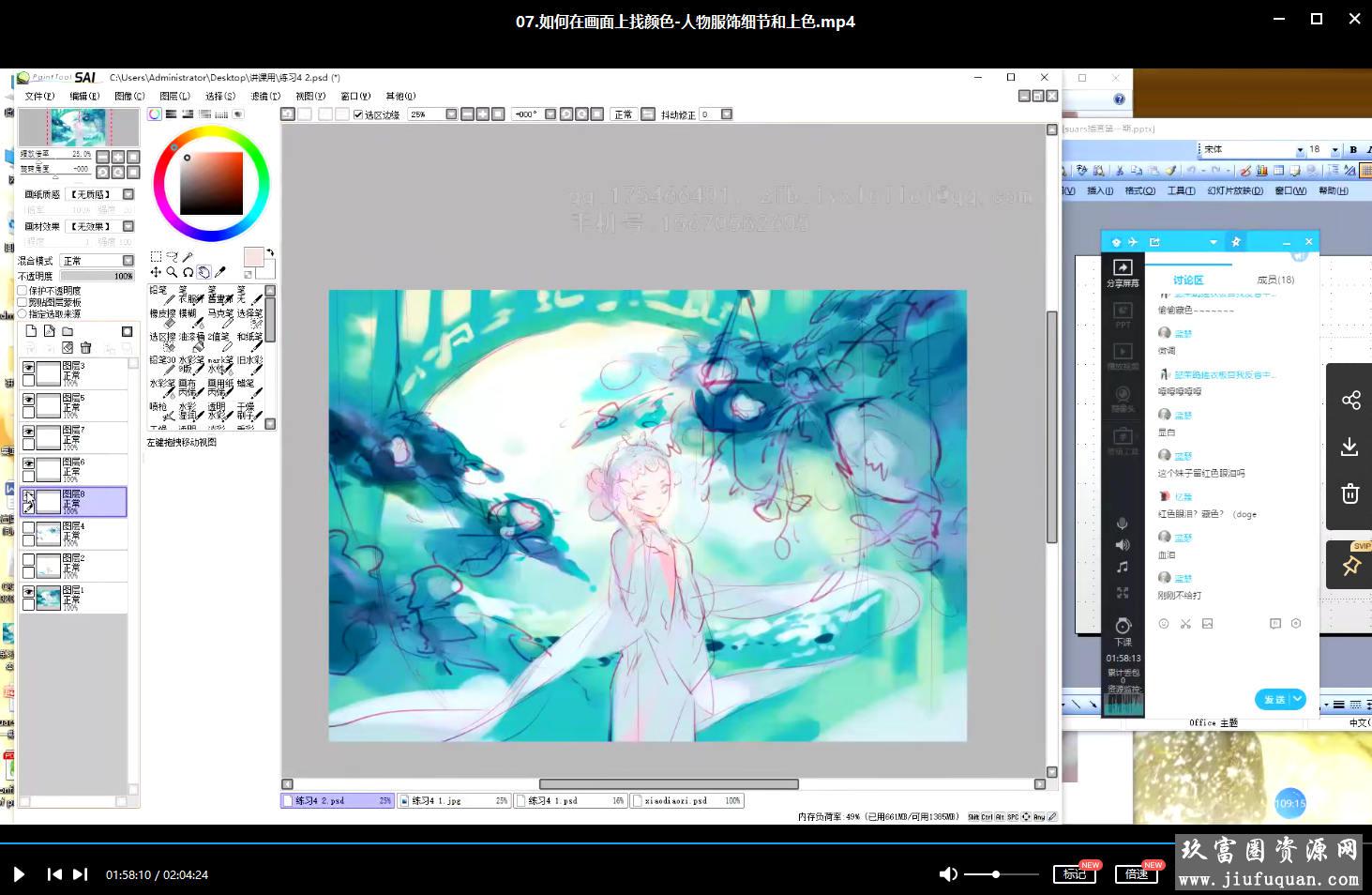The width and height of the screenshot is (1372, 895).
Task: Enable 保护不透明度 checkbox
Action: coord(23,291)
